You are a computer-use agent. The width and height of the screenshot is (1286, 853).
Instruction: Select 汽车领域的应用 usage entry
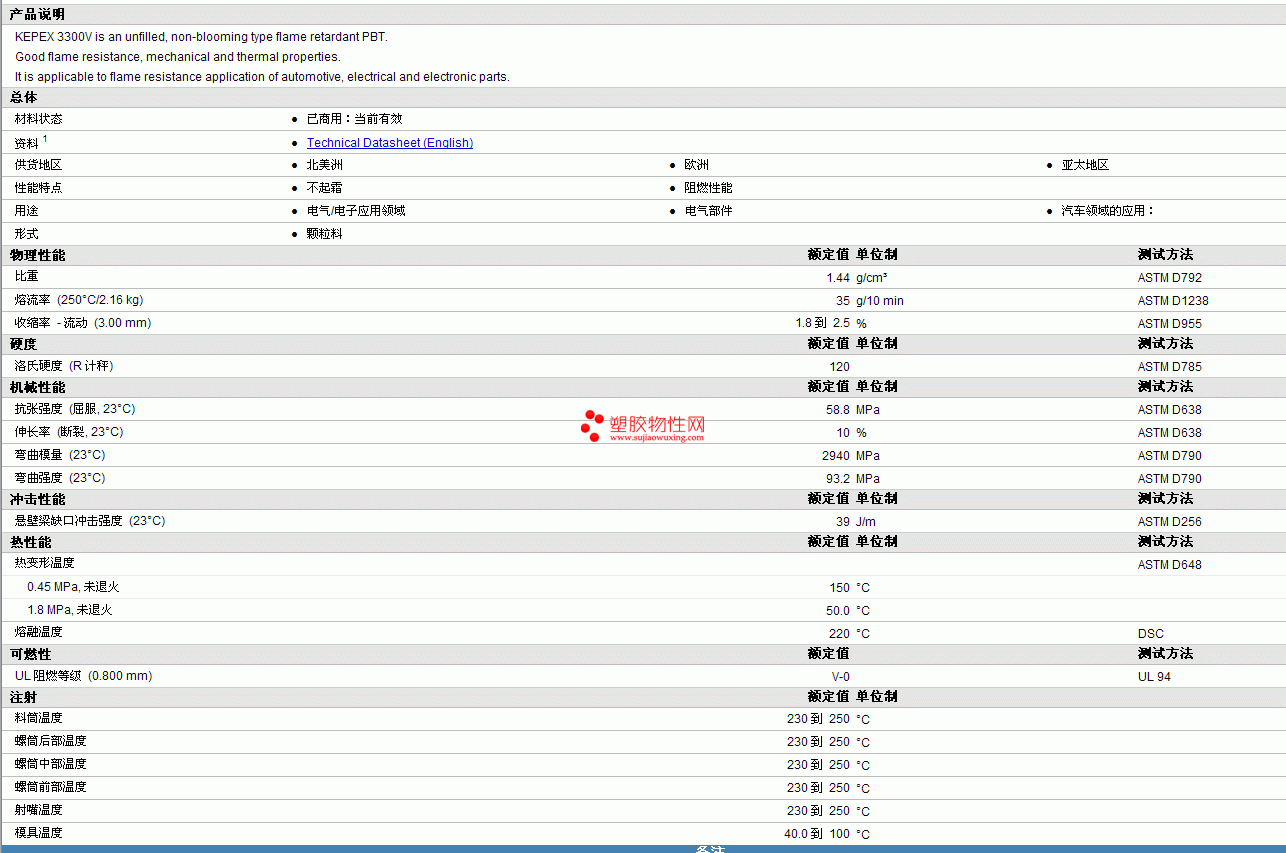pyautogui.click(x=1108, y=211)
